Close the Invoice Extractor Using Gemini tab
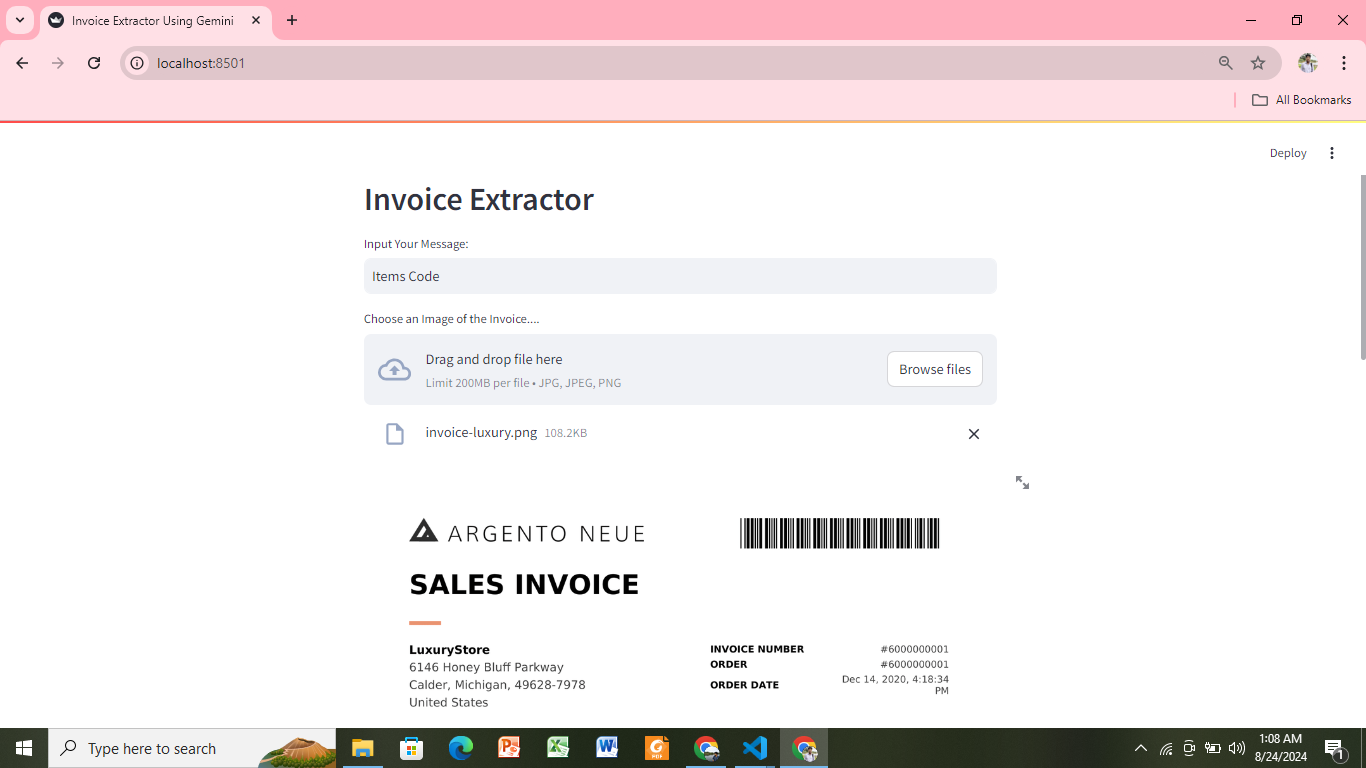 point(256,20)
